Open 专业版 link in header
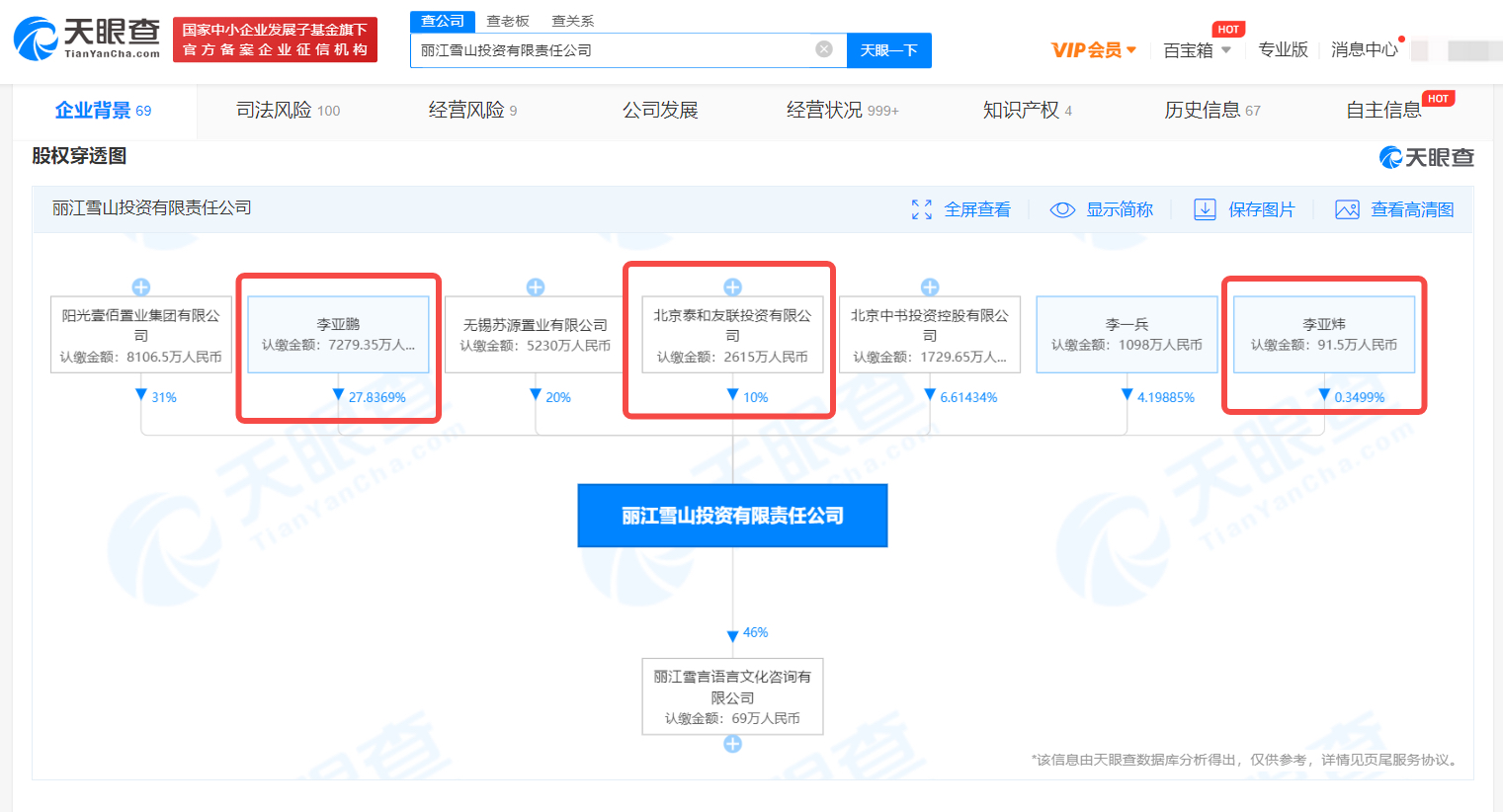Image resolution: width=1503 pixels, height=812 pixels. [1283, 49]
